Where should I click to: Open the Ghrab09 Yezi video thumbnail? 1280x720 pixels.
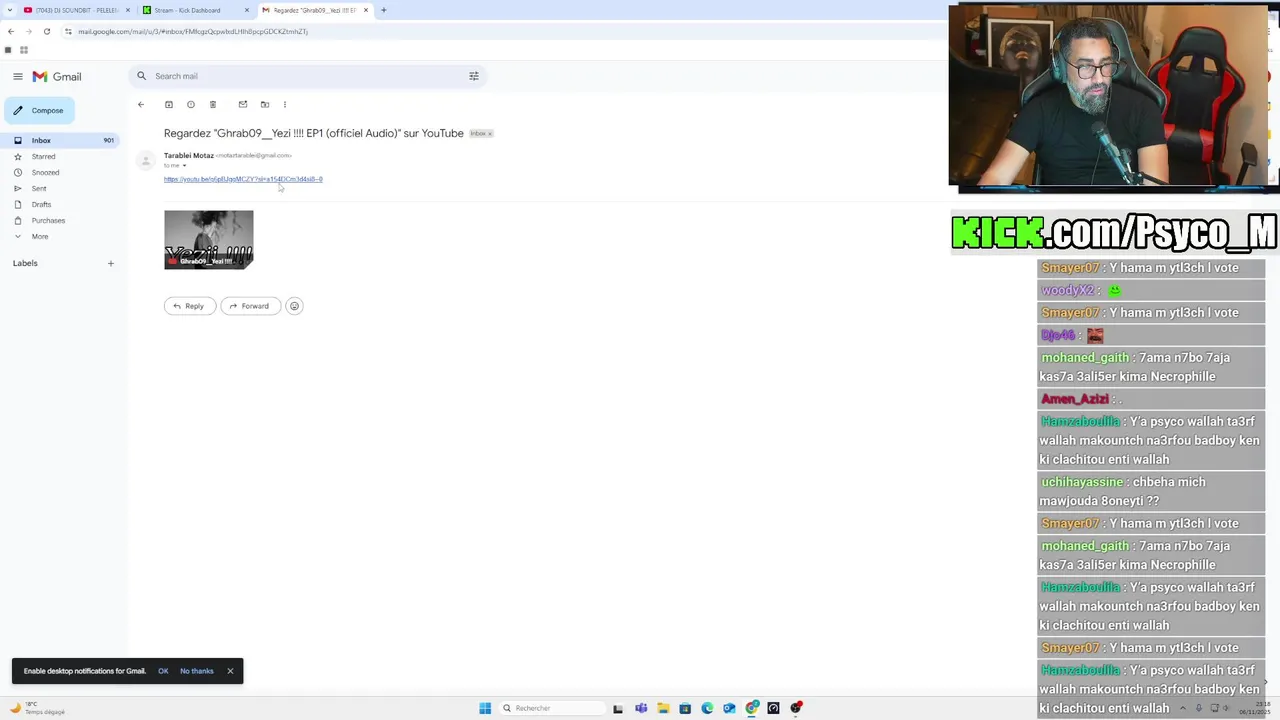coord(208,240)
